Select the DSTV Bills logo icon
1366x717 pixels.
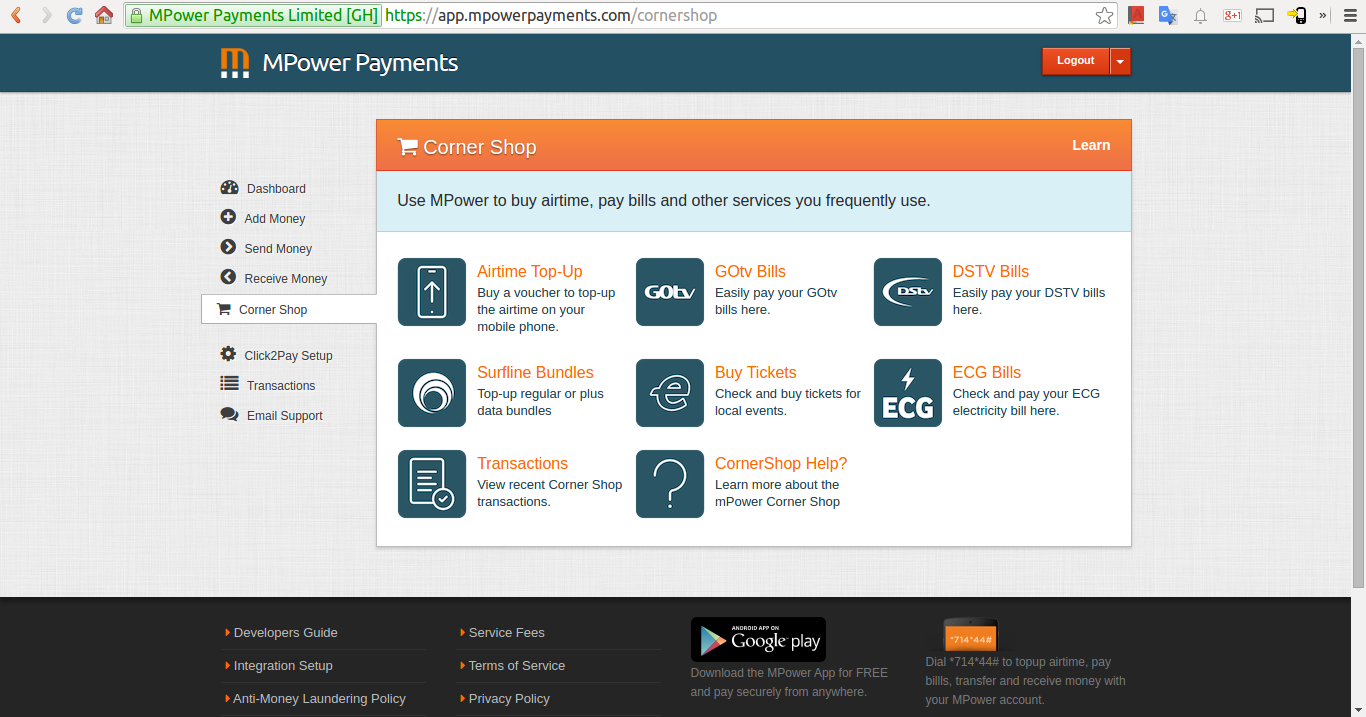click(x=907, y=292)
